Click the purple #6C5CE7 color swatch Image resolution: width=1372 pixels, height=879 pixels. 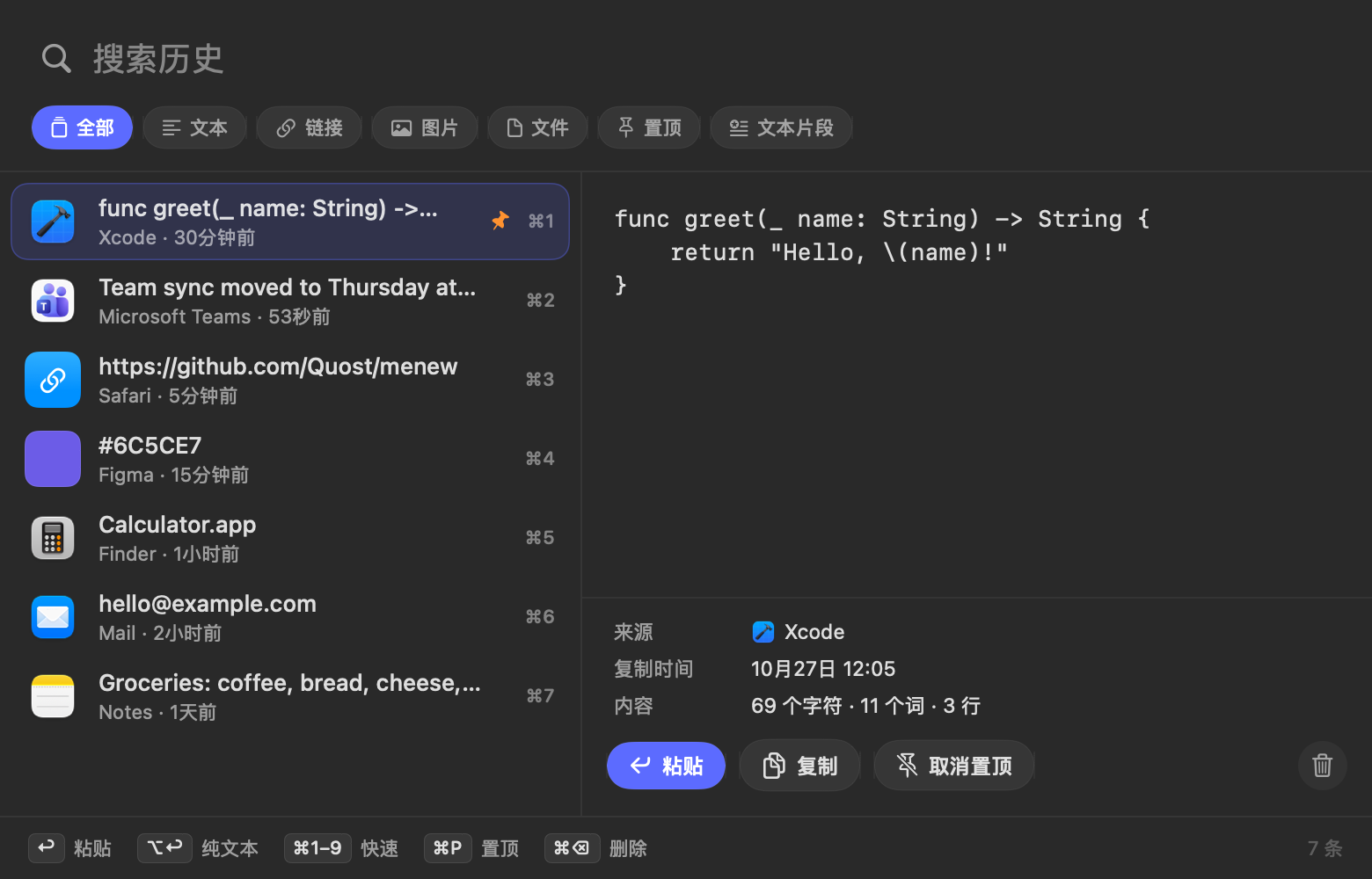pos(53,459)
